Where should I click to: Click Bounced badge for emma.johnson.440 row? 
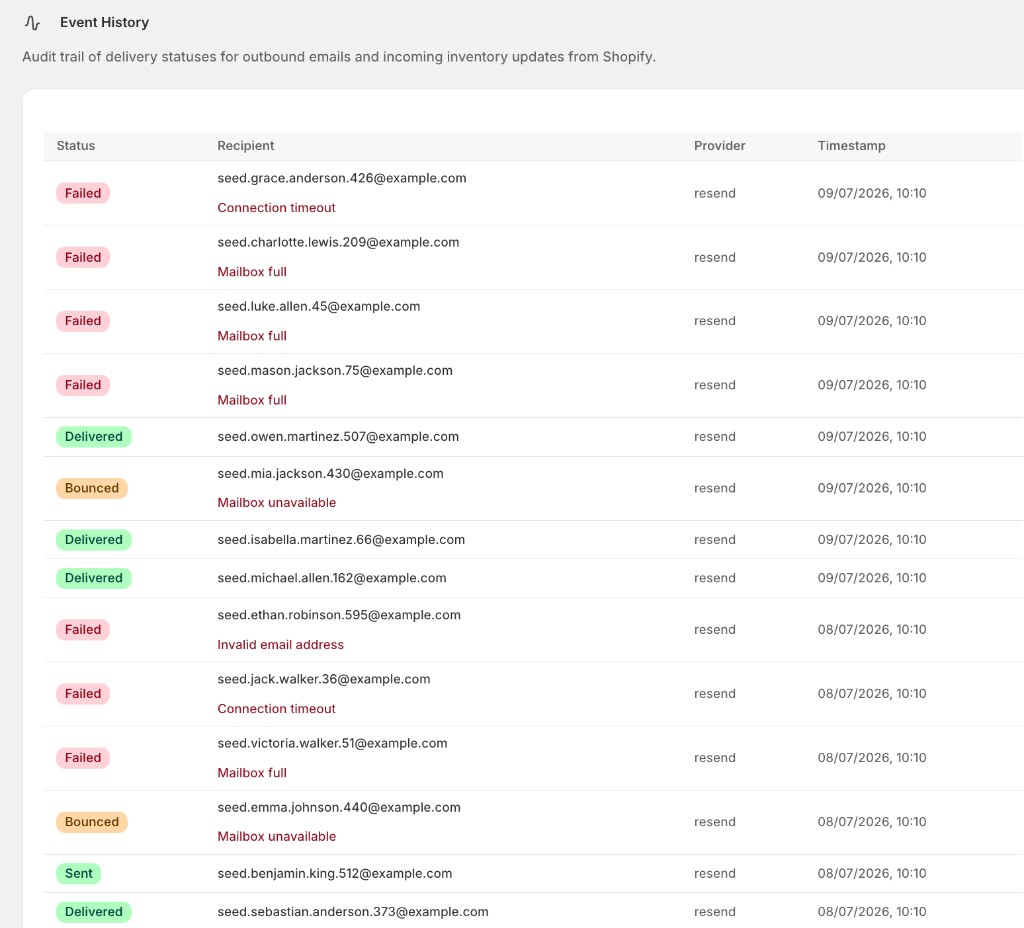[x=92, y=822]
